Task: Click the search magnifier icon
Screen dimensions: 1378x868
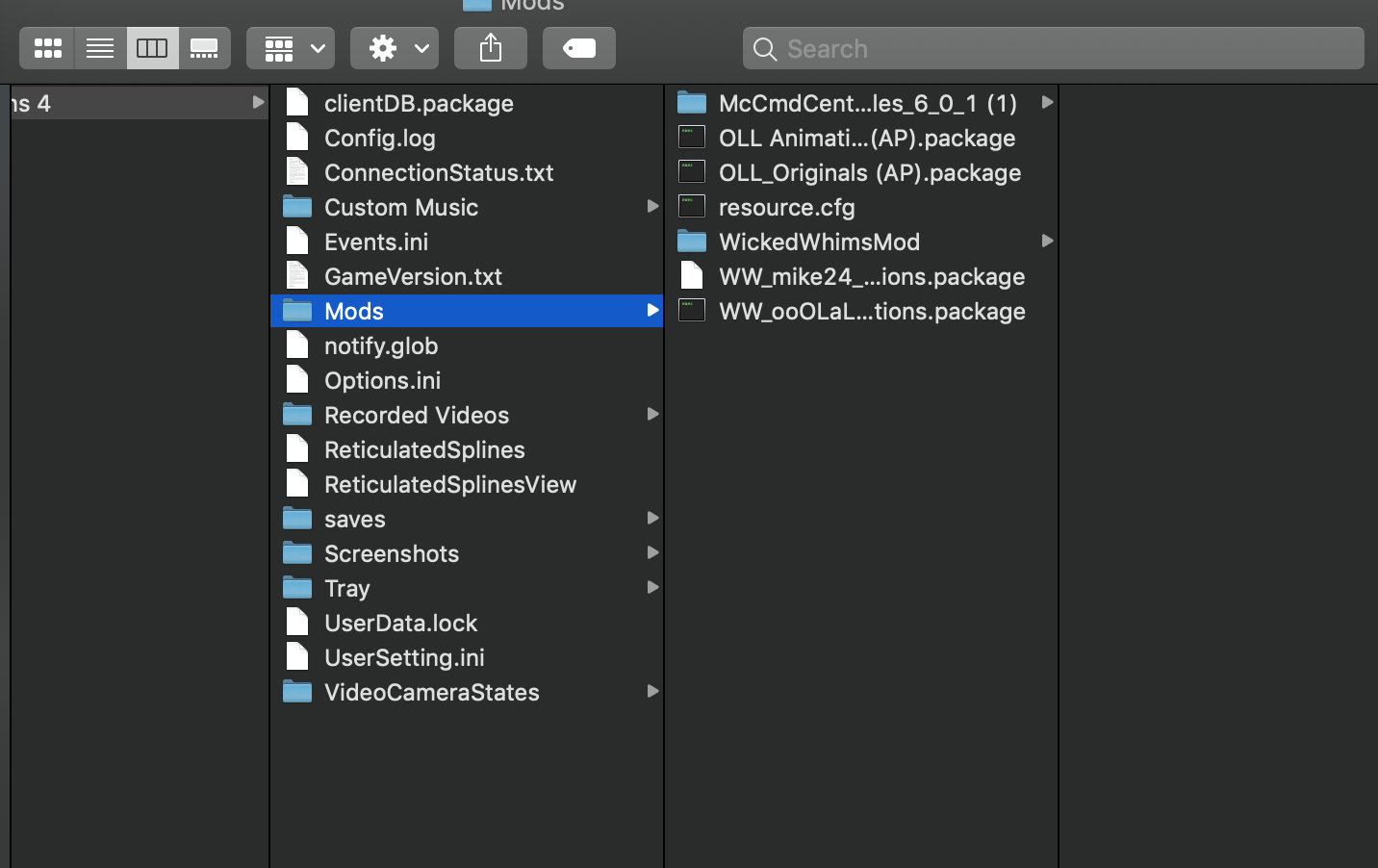Action: pyautogui.click(x=763, y=48)
